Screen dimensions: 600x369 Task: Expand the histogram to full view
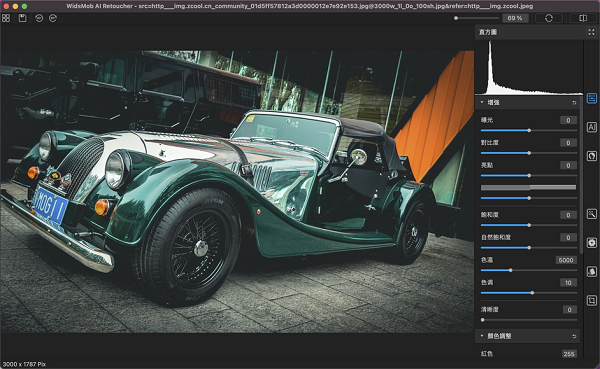[x=591, y=32]
